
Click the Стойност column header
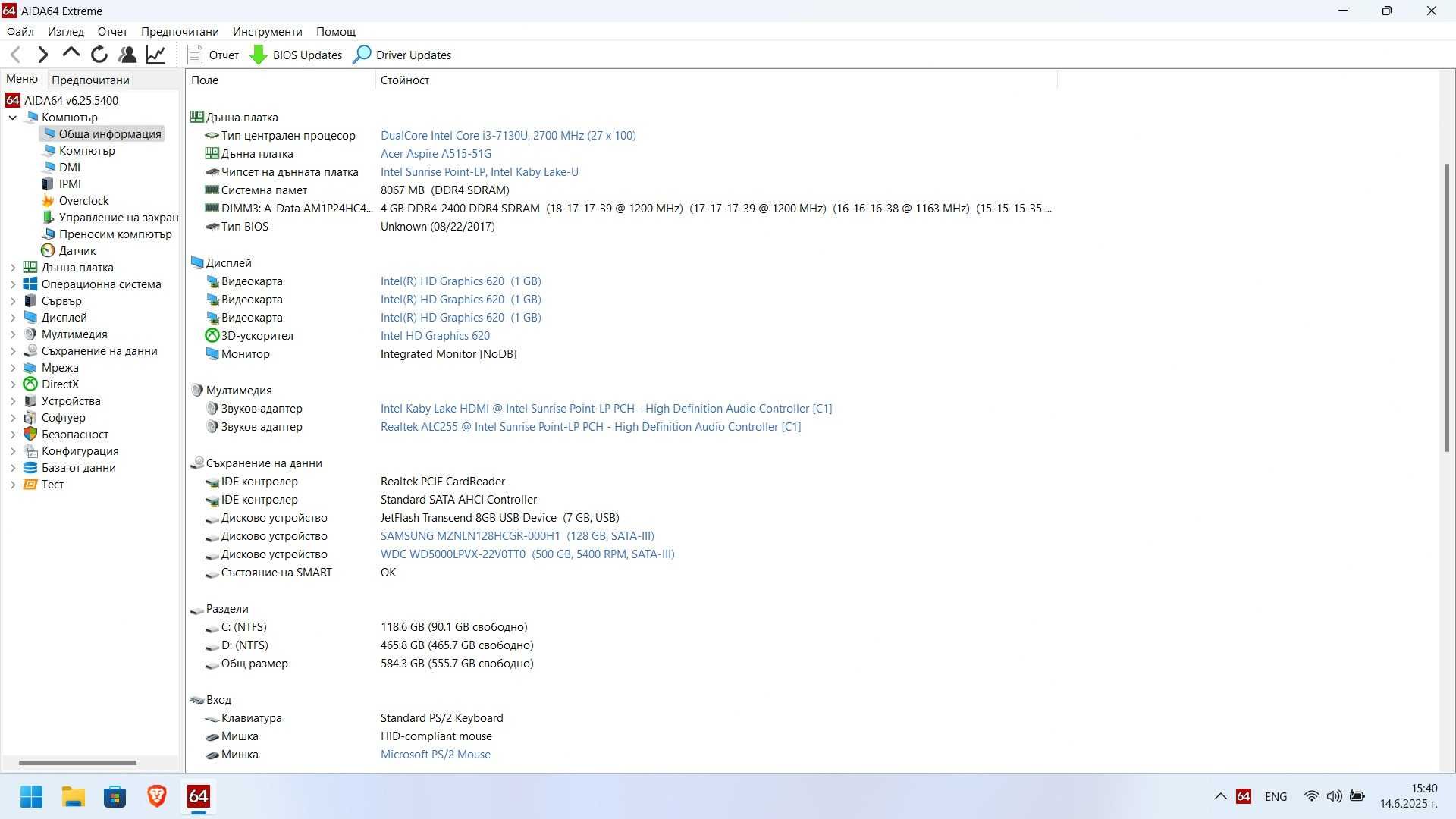click(716, 80)
